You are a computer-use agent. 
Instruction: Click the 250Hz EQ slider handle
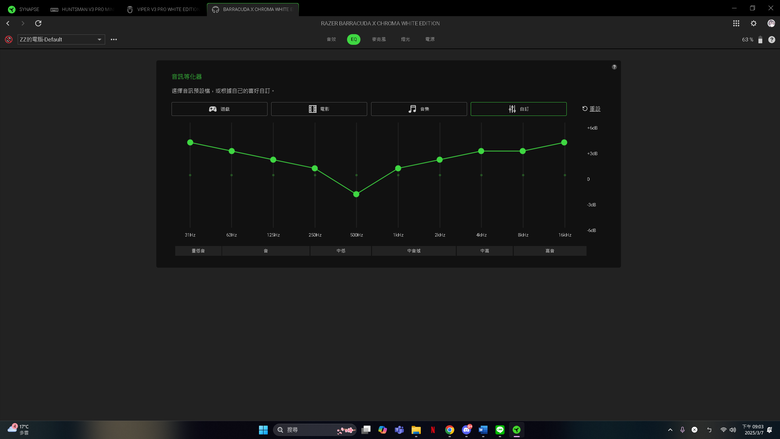(x=315, y=169)
